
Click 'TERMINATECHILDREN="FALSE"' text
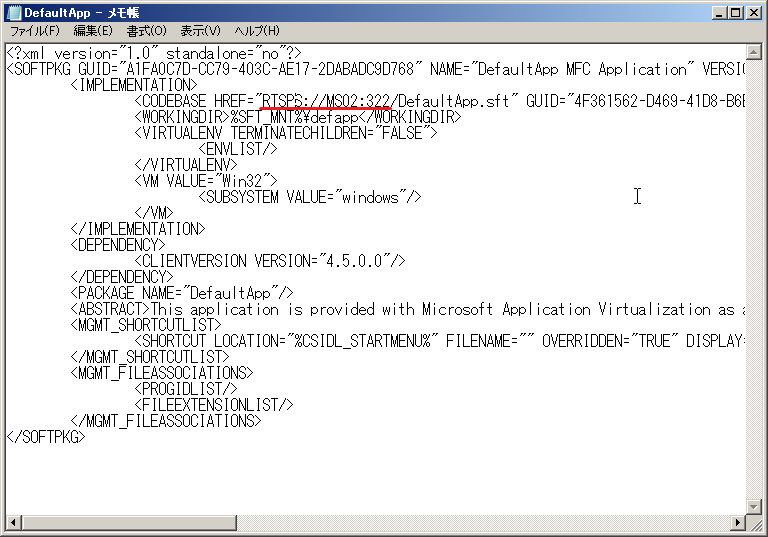pos(329,133)
